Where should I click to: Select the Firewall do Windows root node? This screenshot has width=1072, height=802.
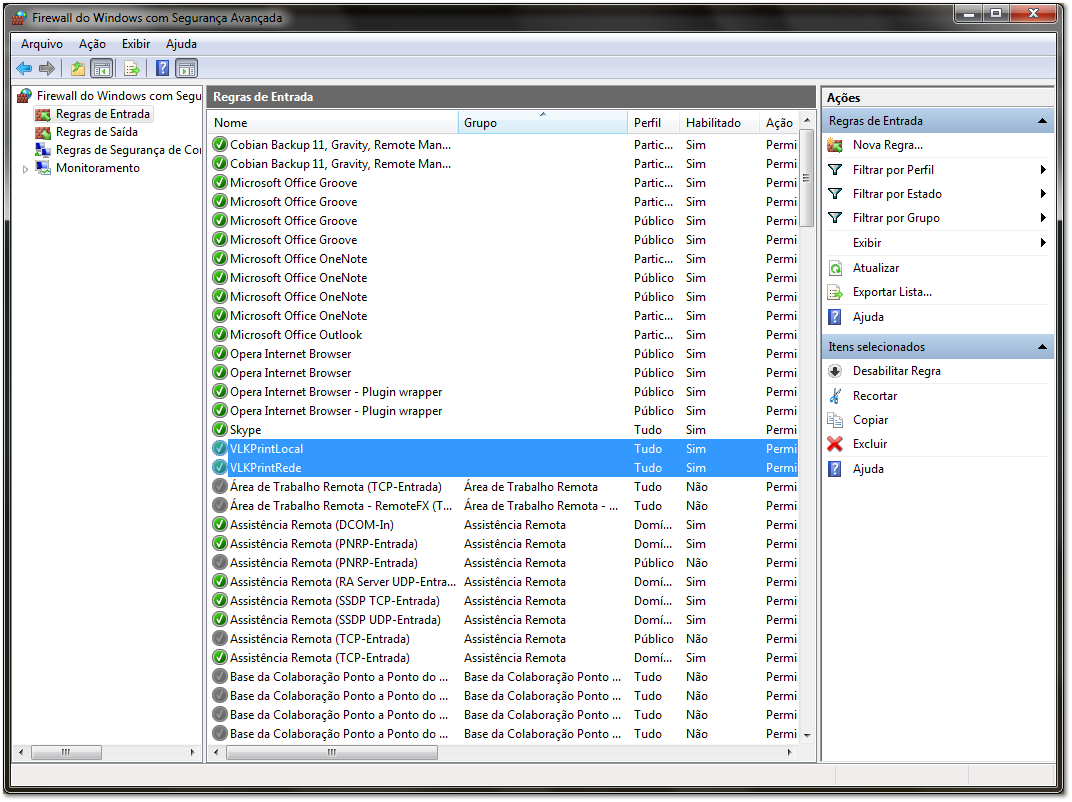click(118, 96)
